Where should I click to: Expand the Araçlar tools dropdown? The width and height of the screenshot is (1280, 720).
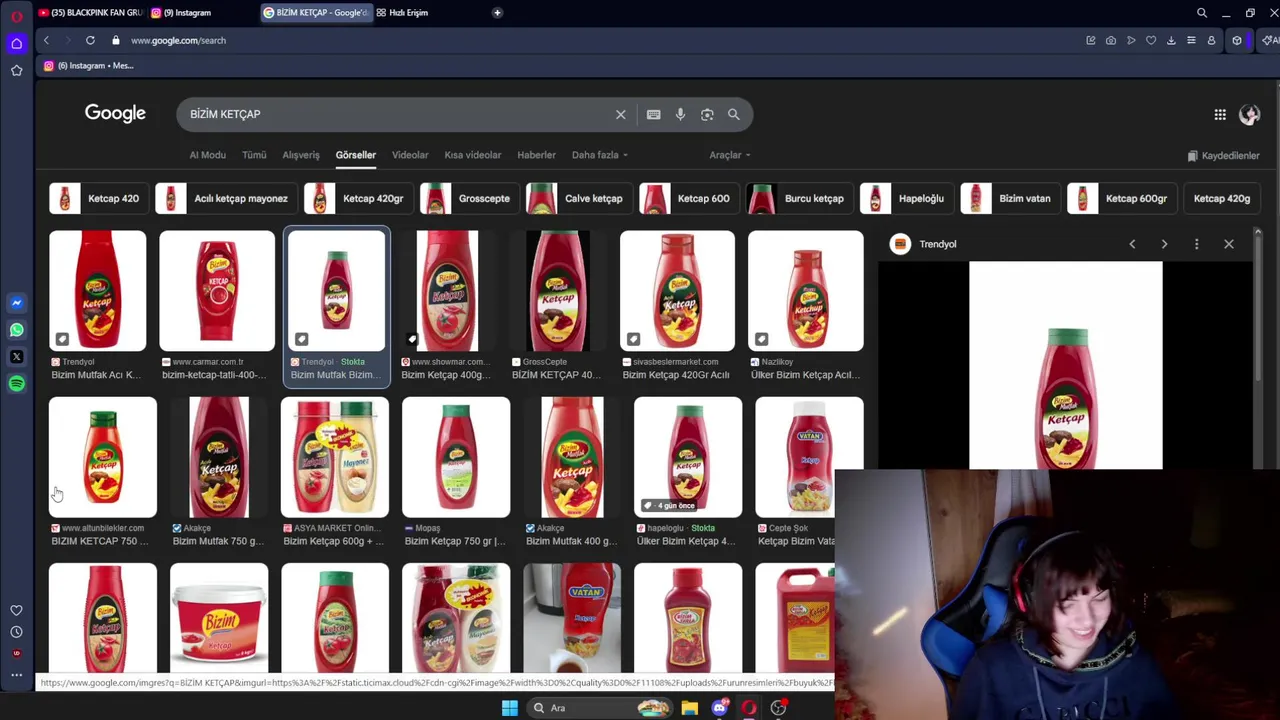tap(730, 155)
